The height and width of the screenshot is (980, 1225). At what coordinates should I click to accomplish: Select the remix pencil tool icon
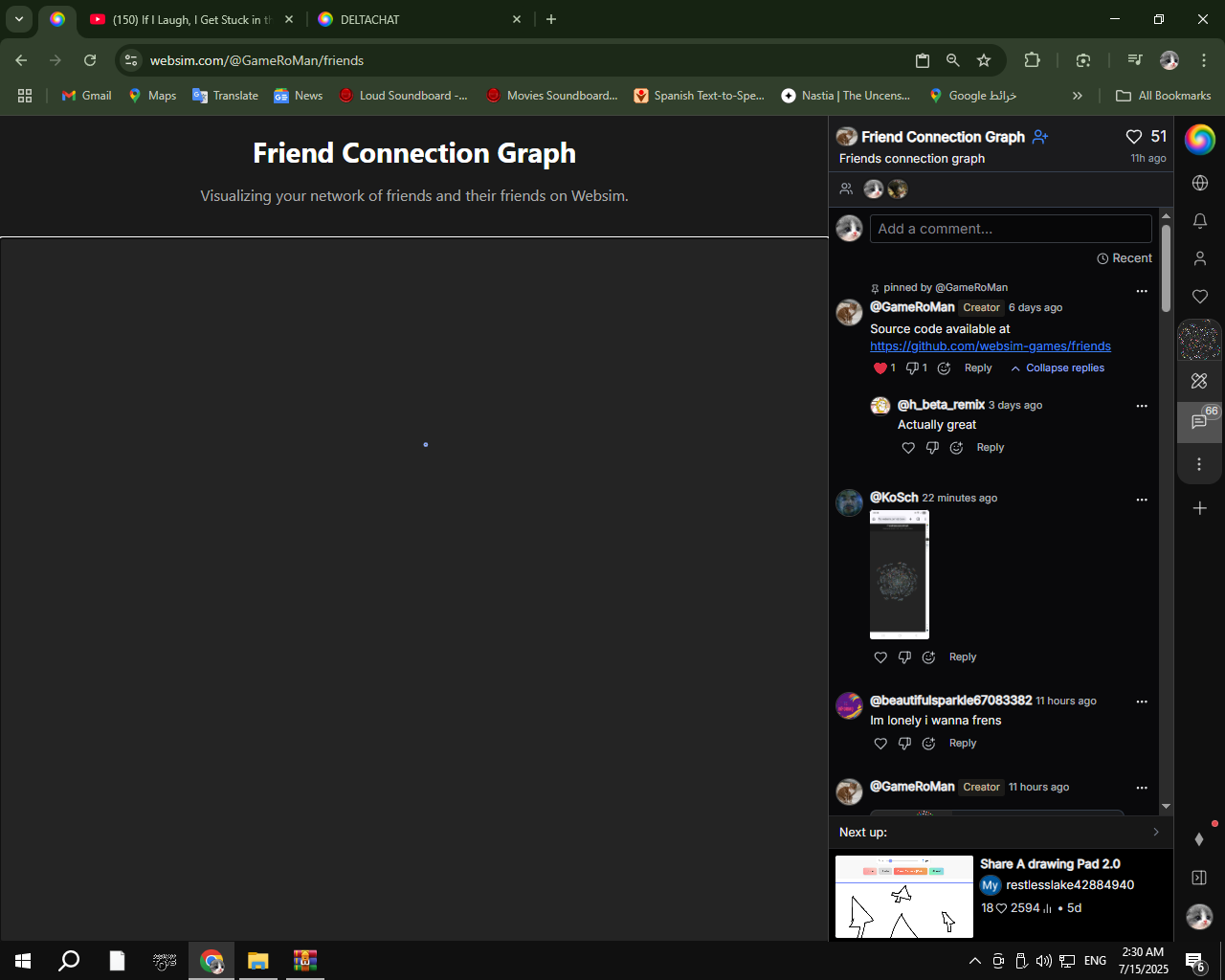(x=1198, y=381)
